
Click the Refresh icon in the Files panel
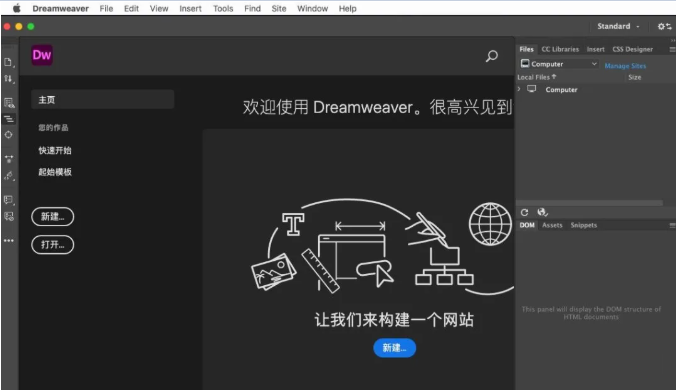[524, 212]
